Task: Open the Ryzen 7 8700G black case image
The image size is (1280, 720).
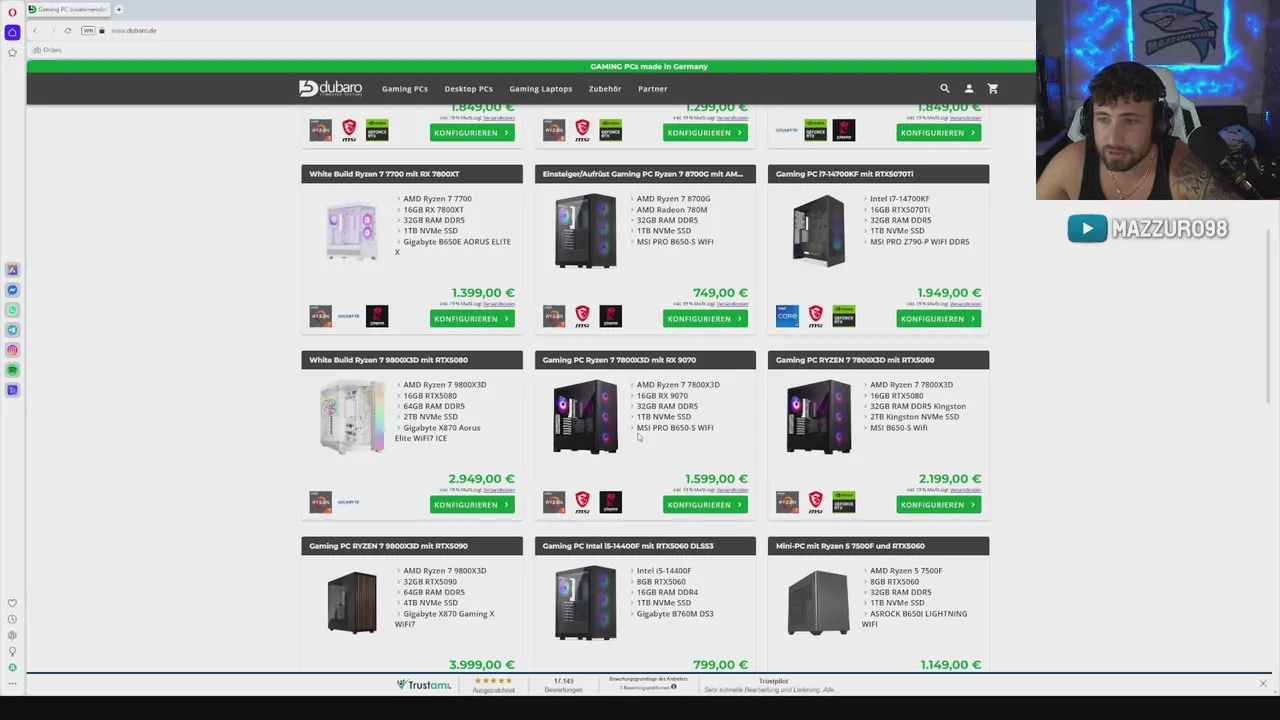Action: [x=586, y=230]
